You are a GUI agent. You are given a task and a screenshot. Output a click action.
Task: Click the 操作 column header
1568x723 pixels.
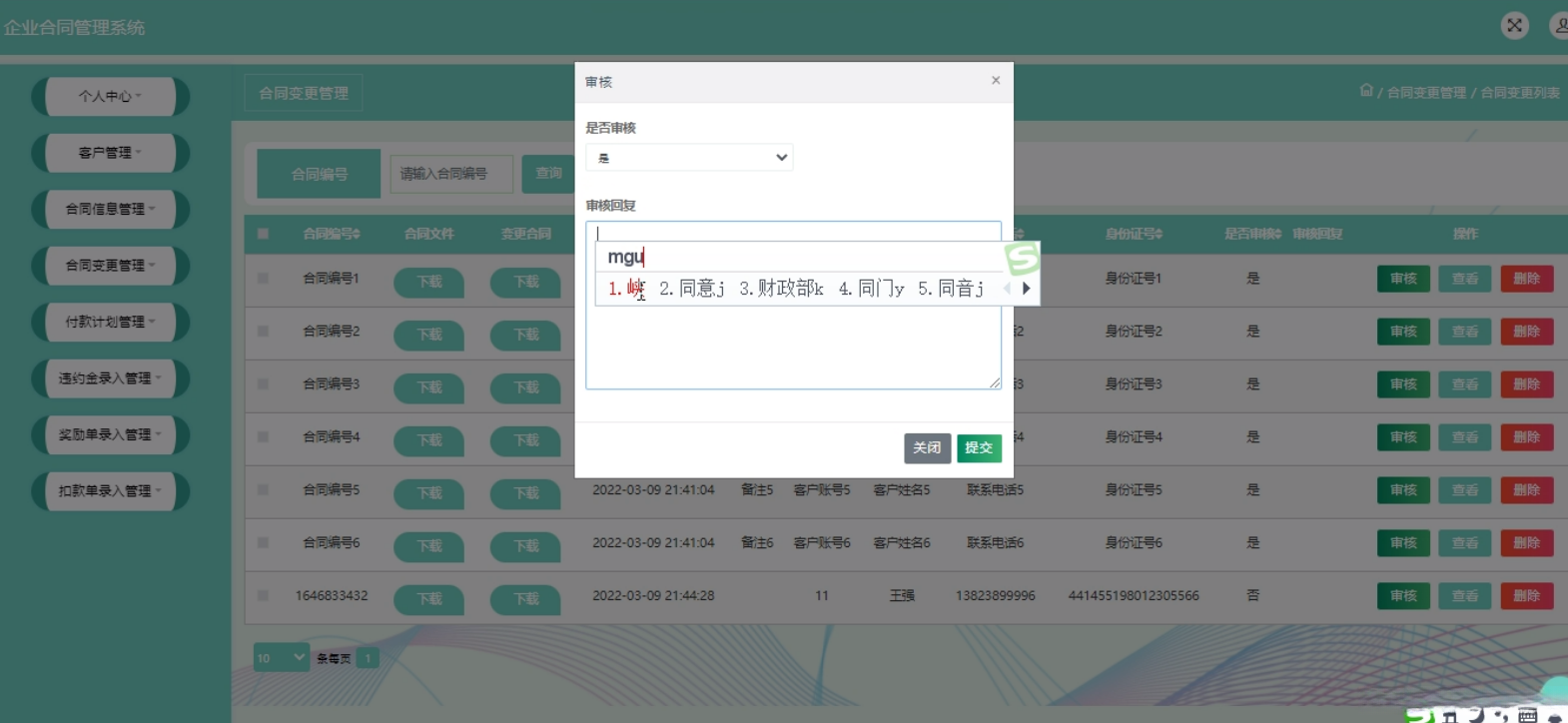1465,234
